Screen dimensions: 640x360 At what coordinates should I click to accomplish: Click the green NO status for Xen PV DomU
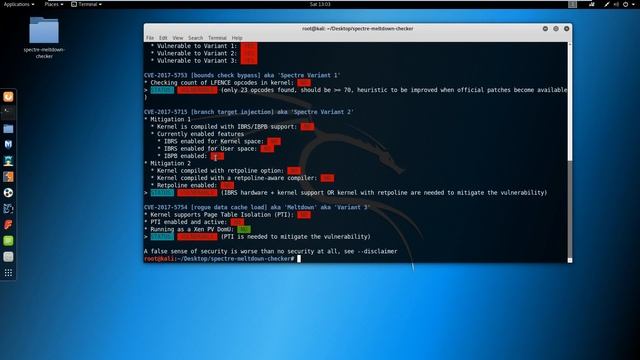pyautogui.click(x=244, y=230)
